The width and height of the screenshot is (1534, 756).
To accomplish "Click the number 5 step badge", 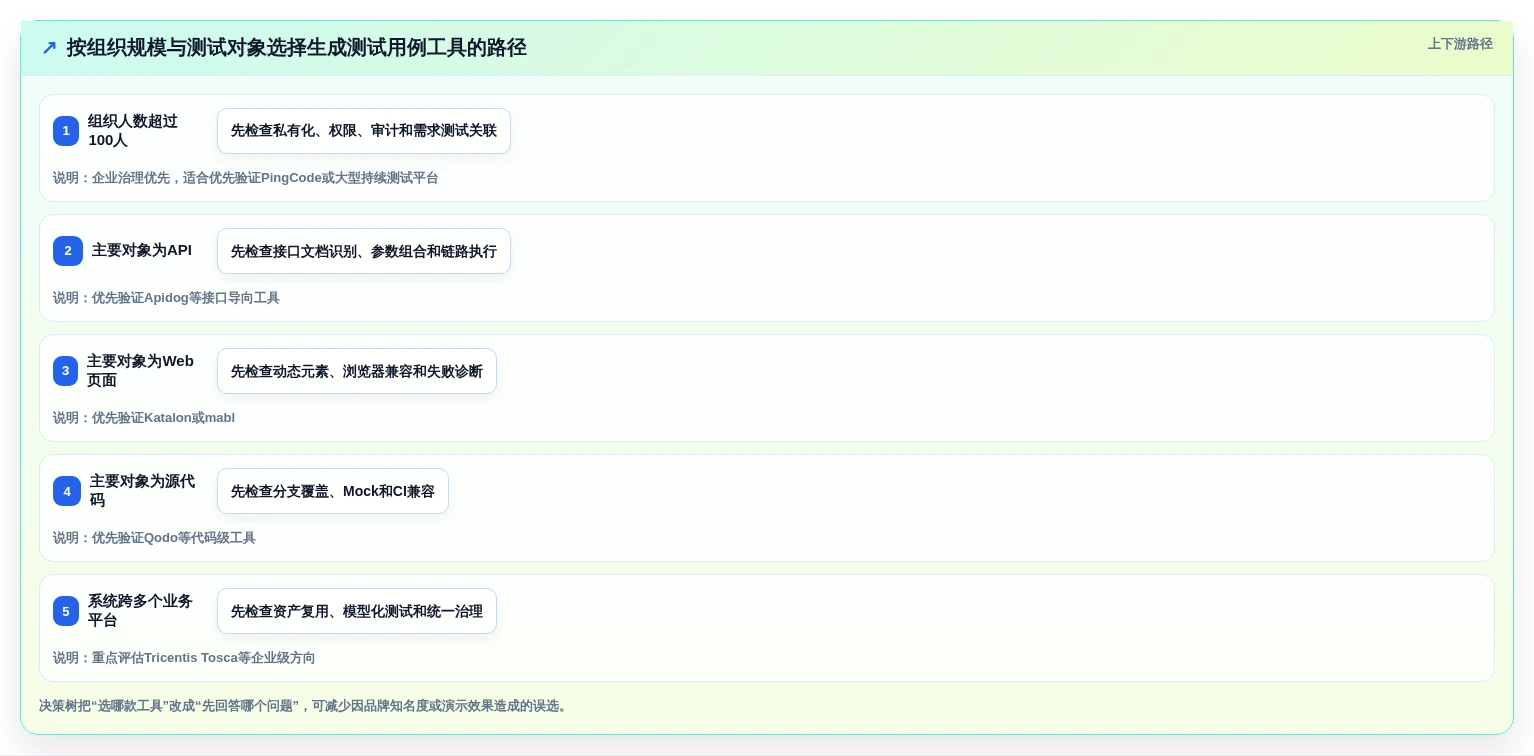I will click(66, 611).
